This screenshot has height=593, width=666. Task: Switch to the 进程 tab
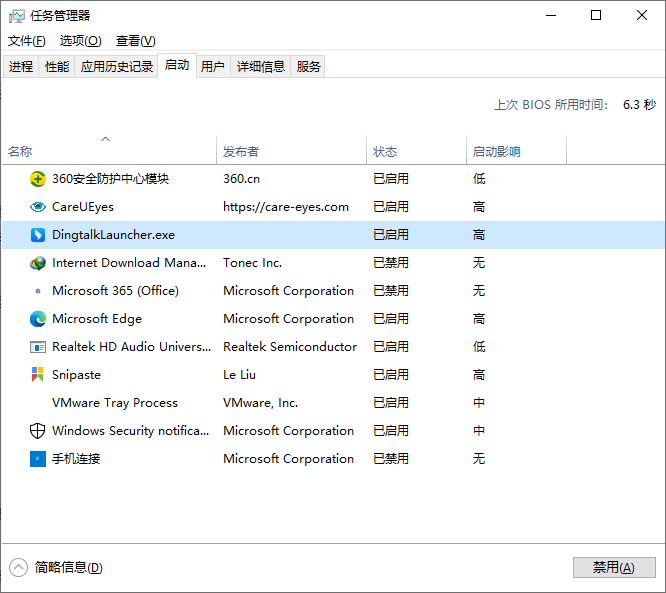pyautogui.click(x=21, y=66)
